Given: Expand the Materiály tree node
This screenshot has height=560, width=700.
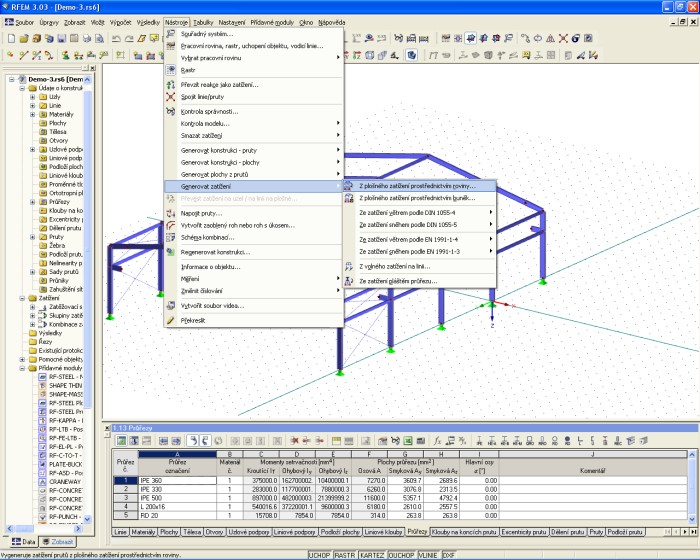Looking at the screenshot, I should pos(33,114).
